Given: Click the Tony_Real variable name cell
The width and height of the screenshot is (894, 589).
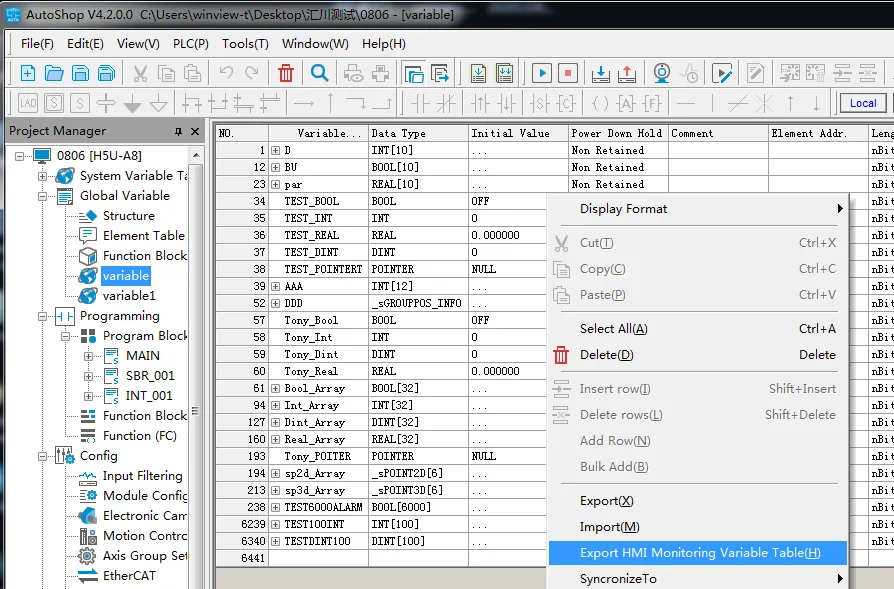Looking at the screenshot, I should [319, 371].
